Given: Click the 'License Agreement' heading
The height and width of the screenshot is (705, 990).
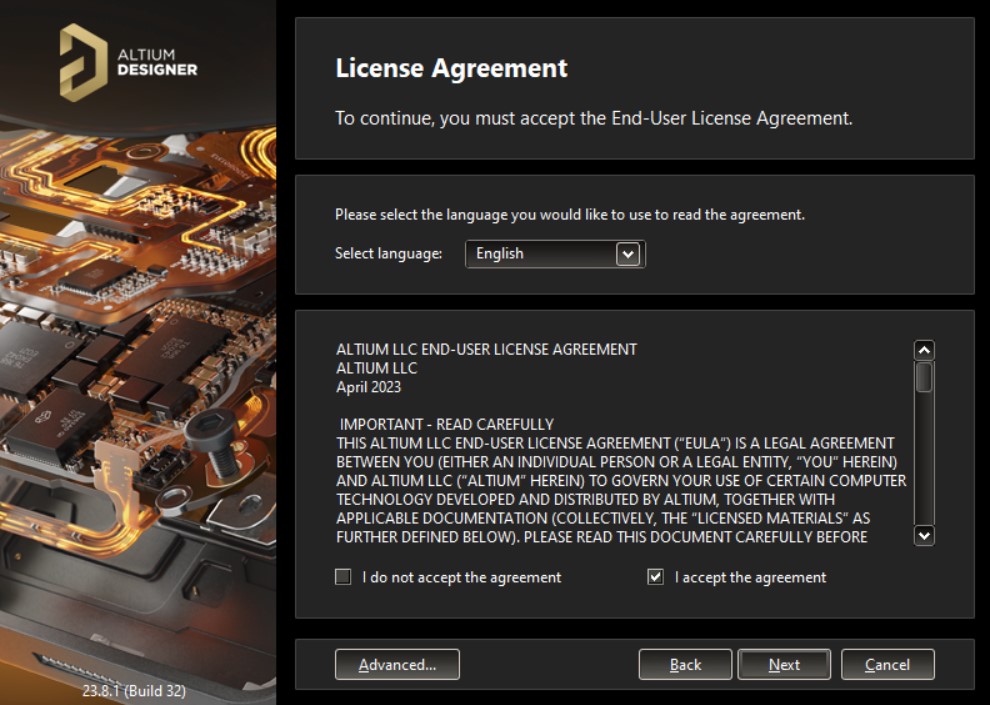Looking at the screenshot, I should pos(451,68).
